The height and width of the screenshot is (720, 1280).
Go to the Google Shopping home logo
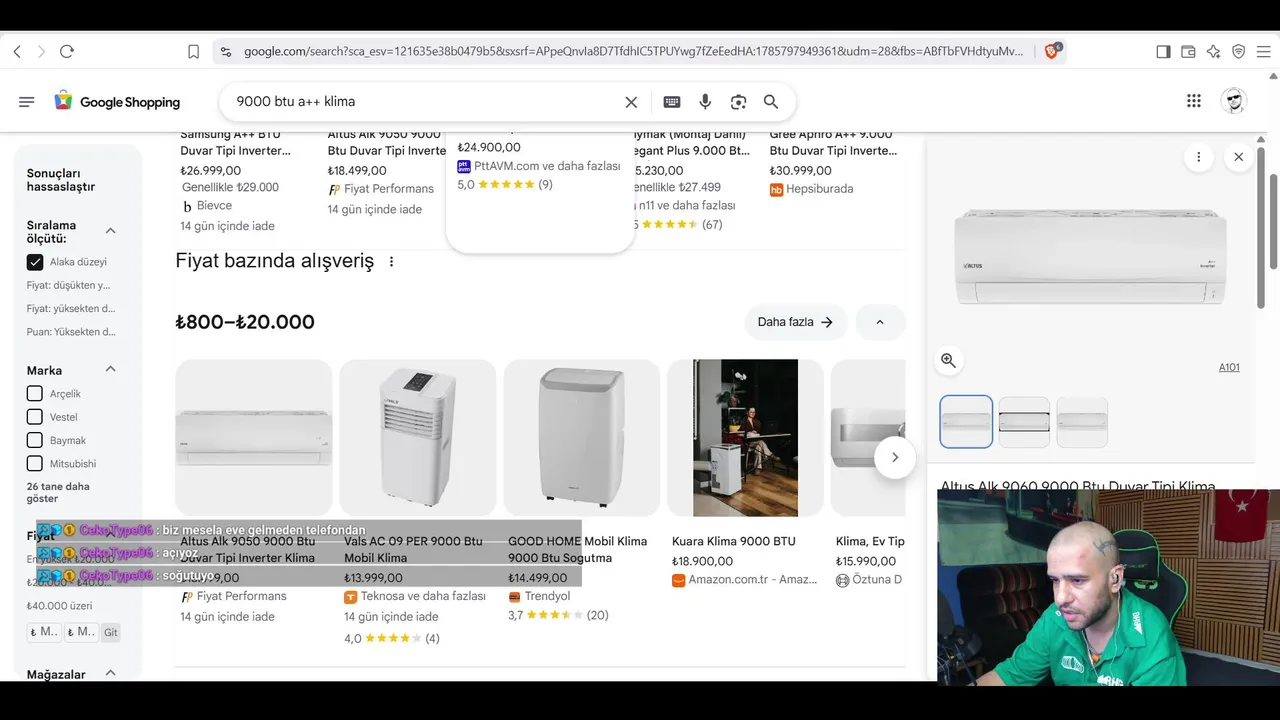[117, 102]
